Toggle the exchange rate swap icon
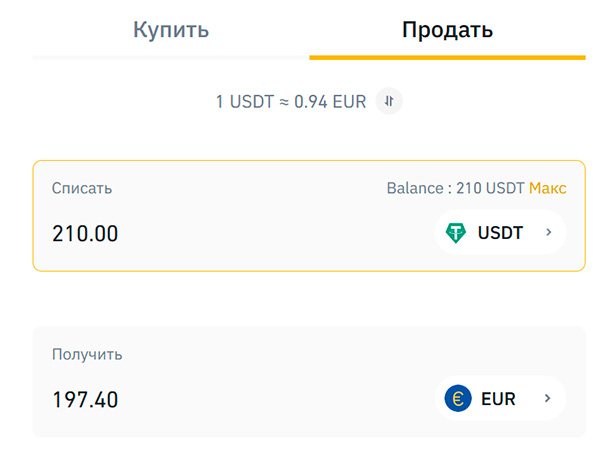The image size is (600, 465). point(390,102)
